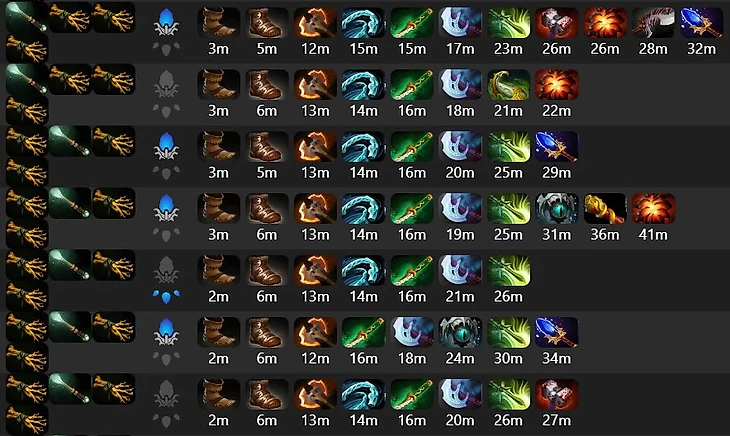Click the green fish-like item marked 21m
730x436 pixels.
(x=508, y=84)
